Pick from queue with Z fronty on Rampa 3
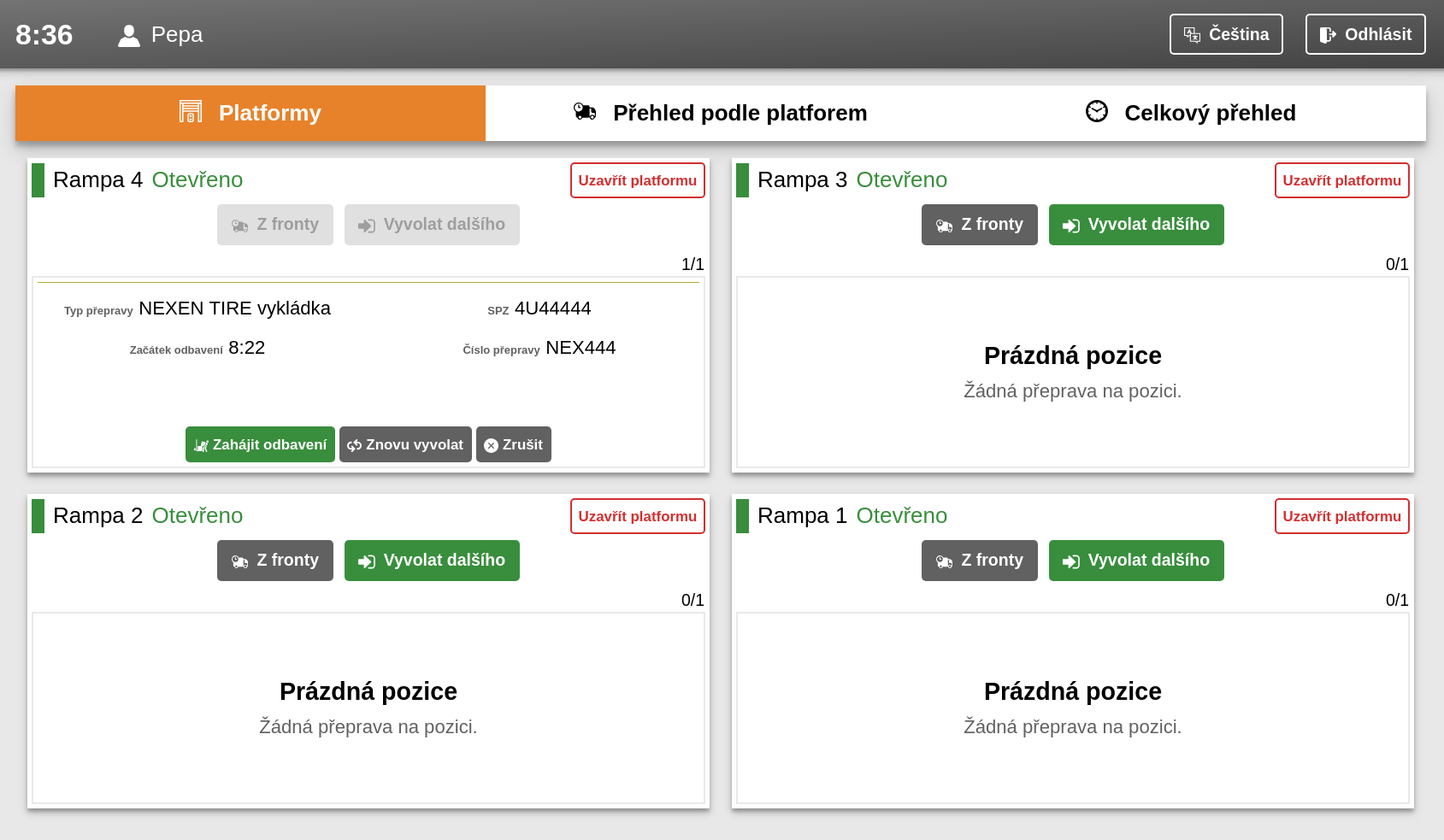Viewport: 1444px width, 840px height. (980, 225)
